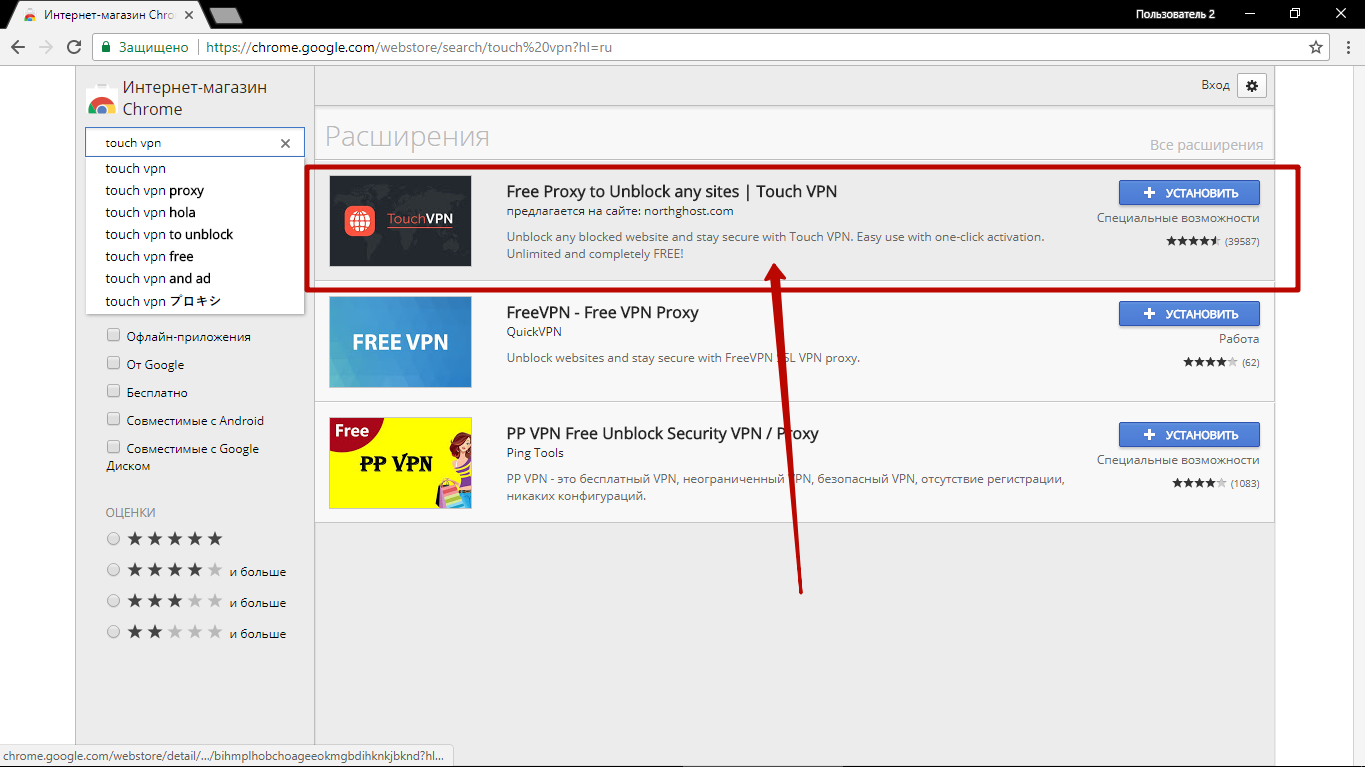Screen dimensions: 1365x767
Task: Choose suggestion 'touch vpn proxy'
Action: [x=195, y=191]
